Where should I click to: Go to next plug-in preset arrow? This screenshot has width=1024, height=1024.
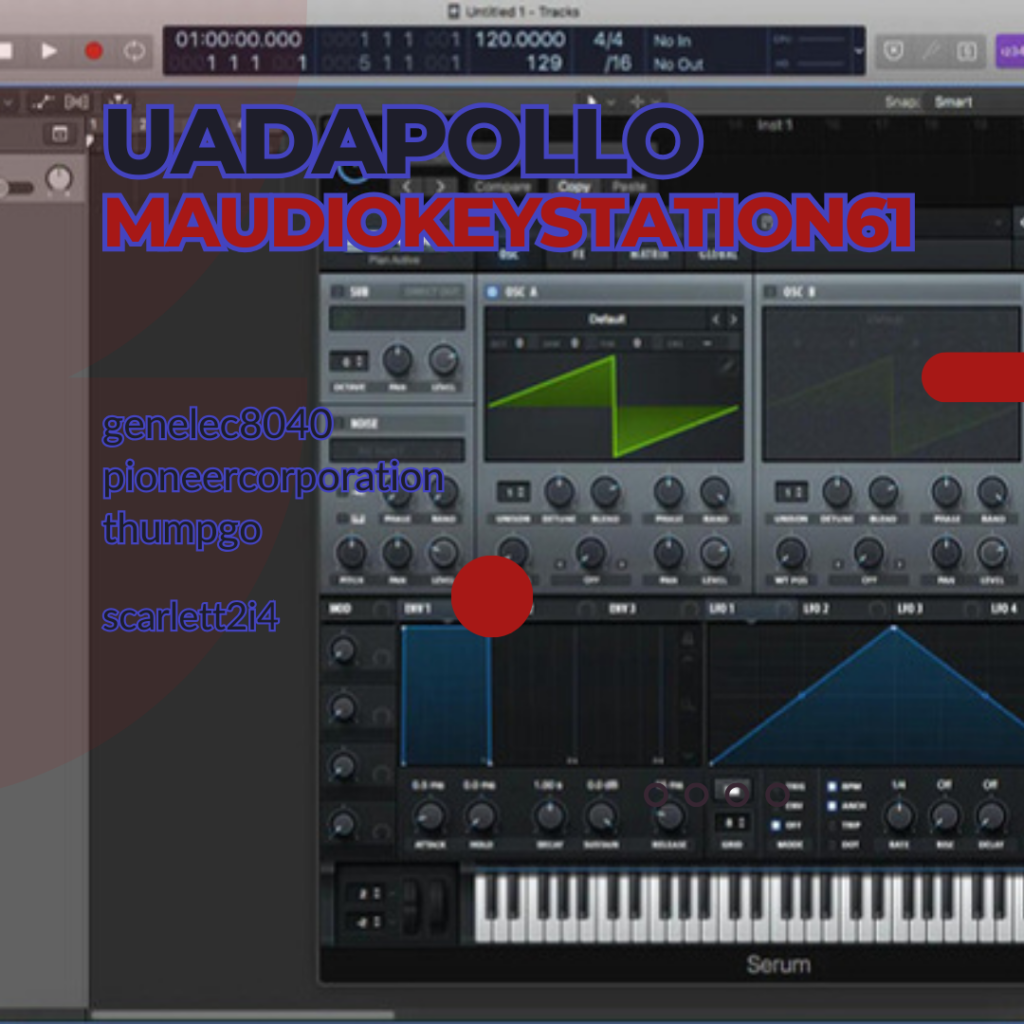coord(440,187)
